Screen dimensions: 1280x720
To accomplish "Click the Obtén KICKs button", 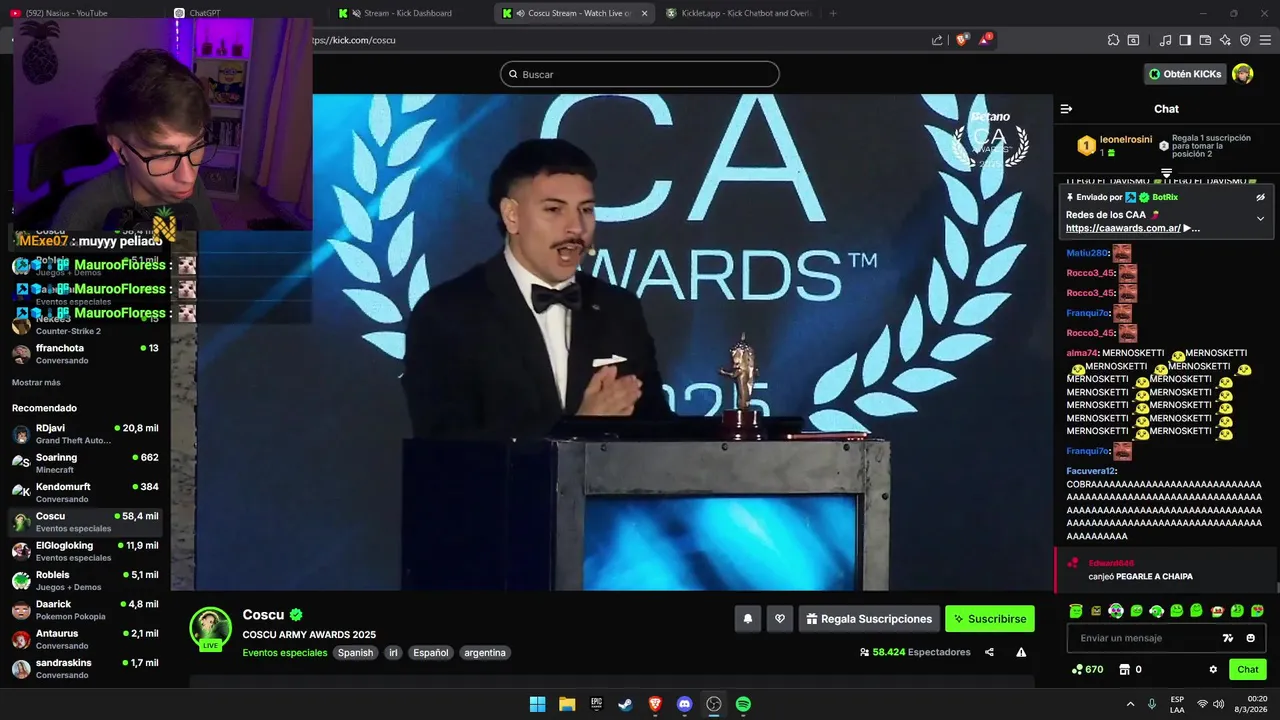I will pos(1185,74).
